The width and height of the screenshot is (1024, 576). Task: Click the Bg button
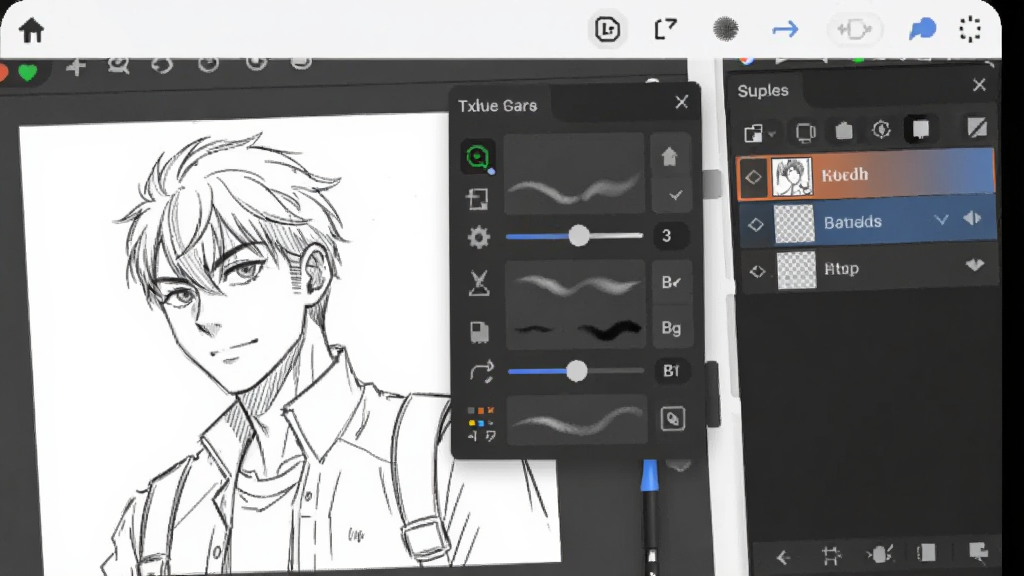point(671,328)
